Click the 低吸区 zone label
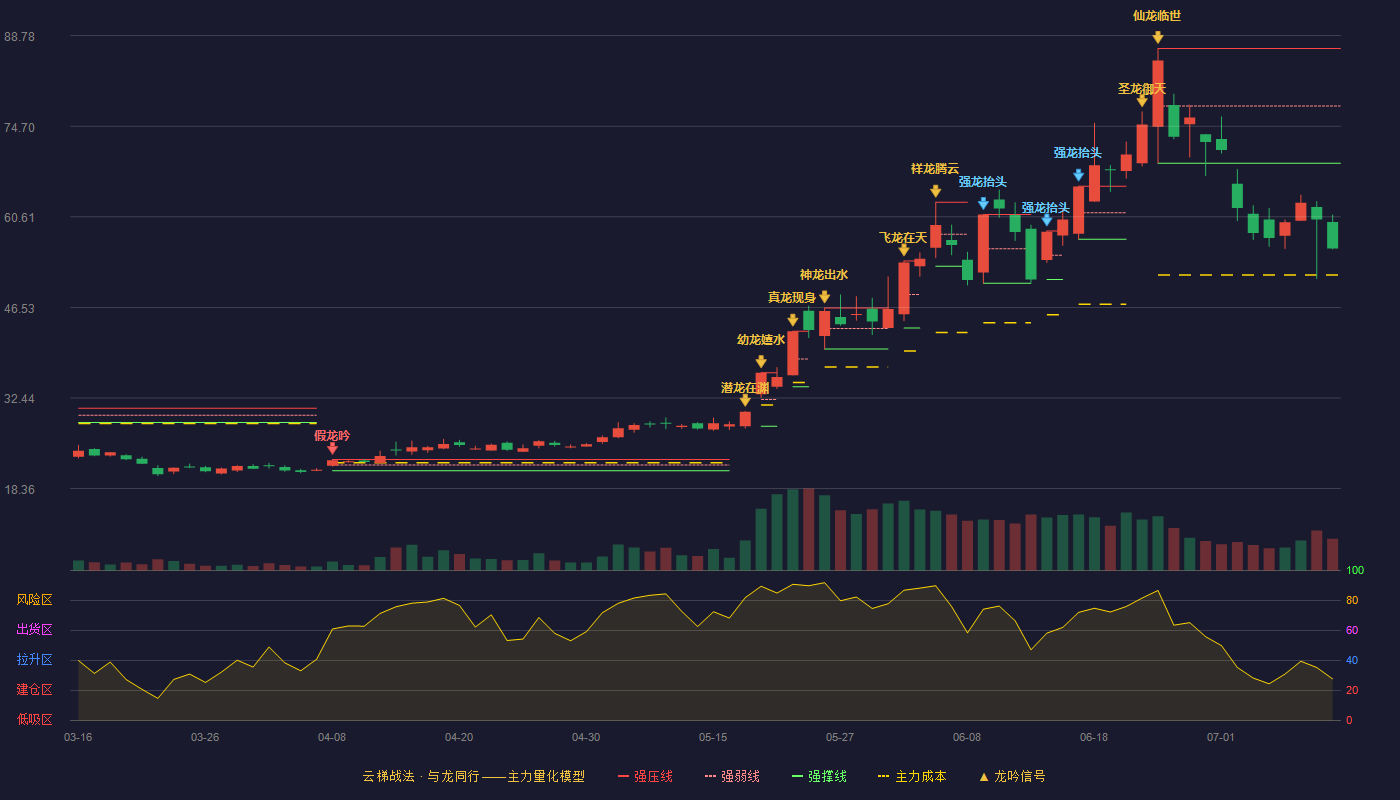1400x800 pixels. 34,719
